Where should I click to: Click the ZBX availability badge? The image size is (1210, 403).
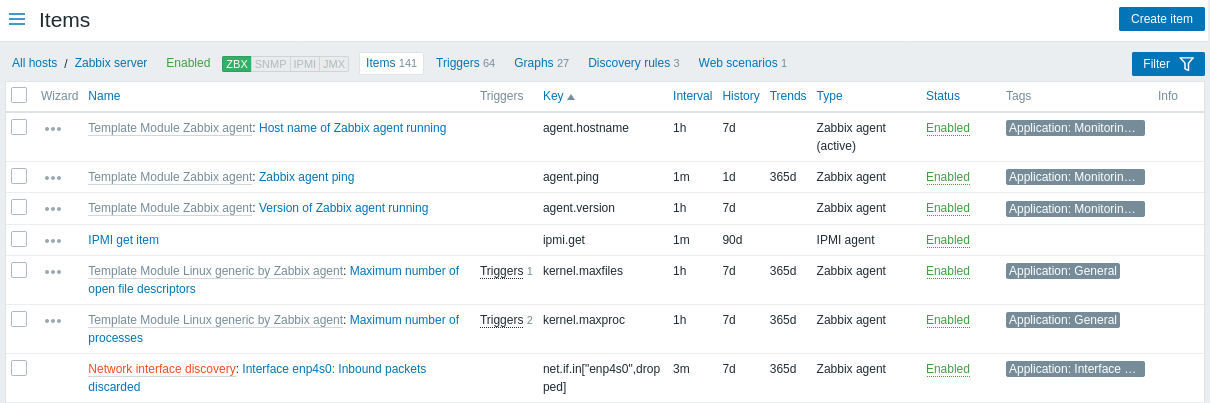pos(237,64)
